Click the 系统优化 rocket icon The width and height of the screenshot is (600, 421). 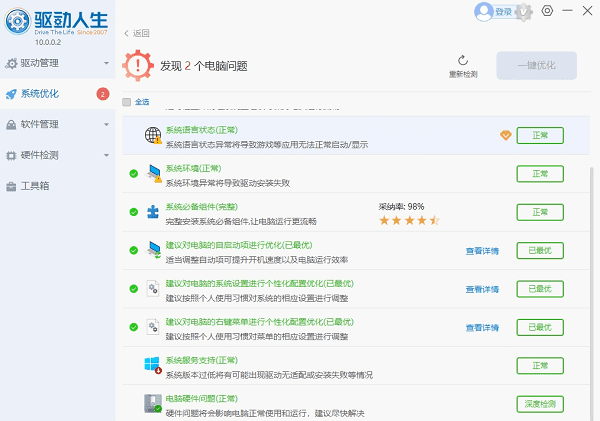[x=11, y=94]
